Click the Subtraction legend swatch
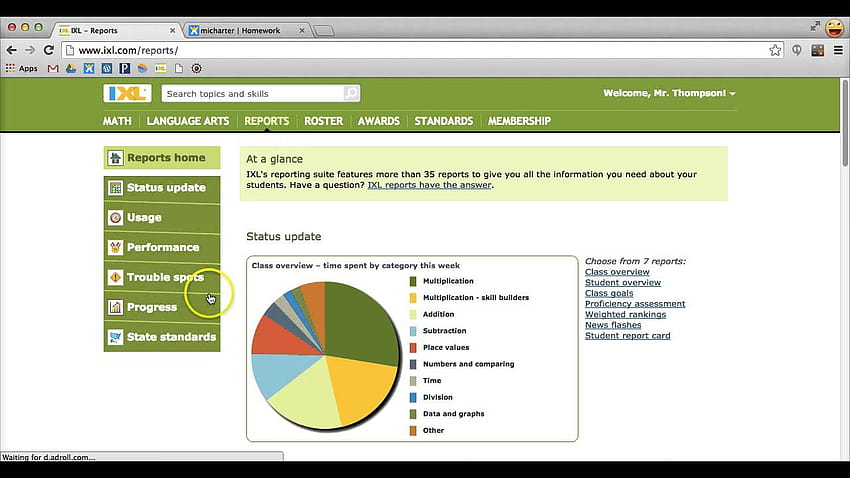Image resolution: width=850 pixels, height=478 pixels. click(x=413, y=331)
